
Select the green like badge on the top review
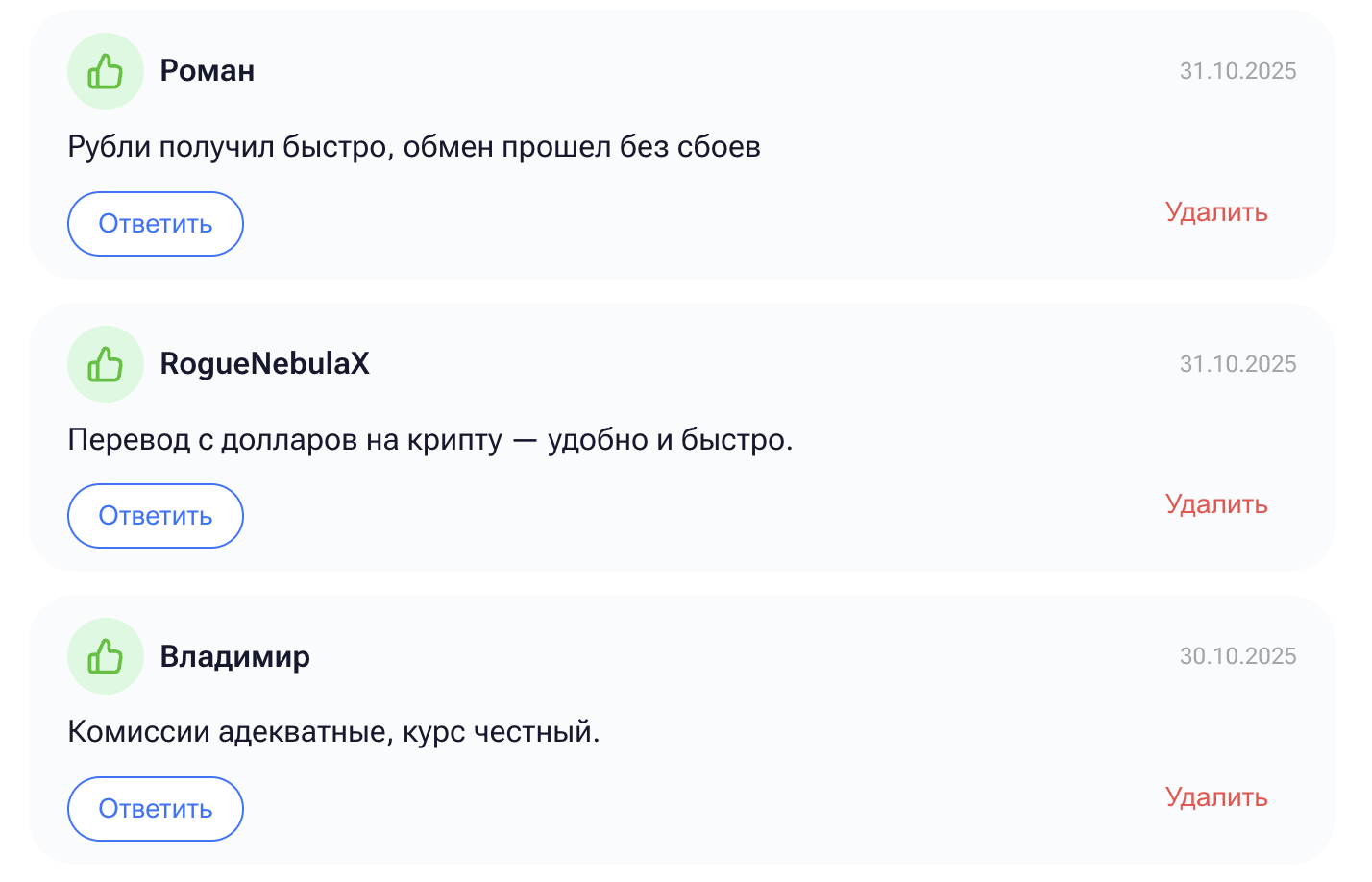coord(106,70)
